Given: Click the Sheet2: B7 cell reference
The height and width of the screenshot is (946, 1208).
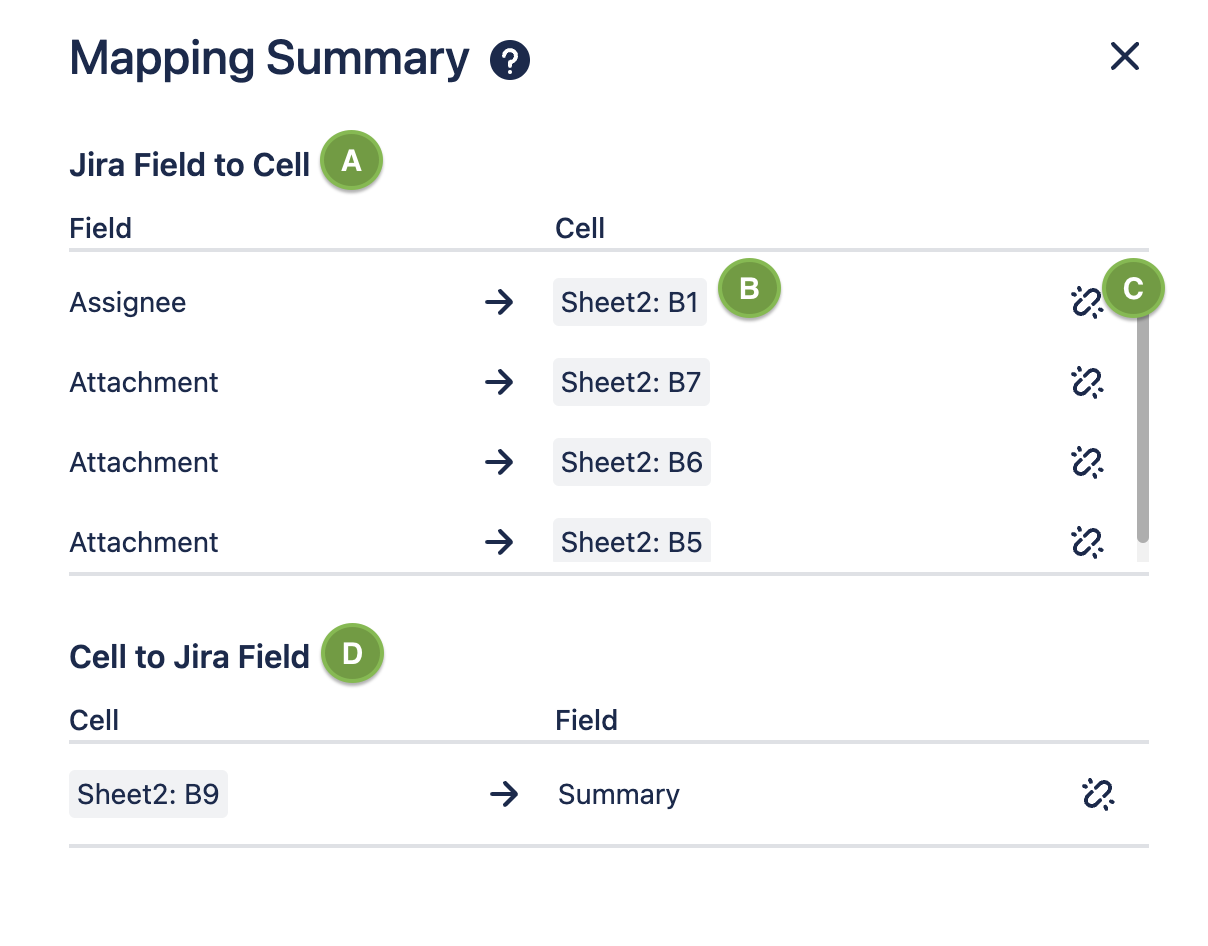Looking at the screenshot, I should pos(631,382).
